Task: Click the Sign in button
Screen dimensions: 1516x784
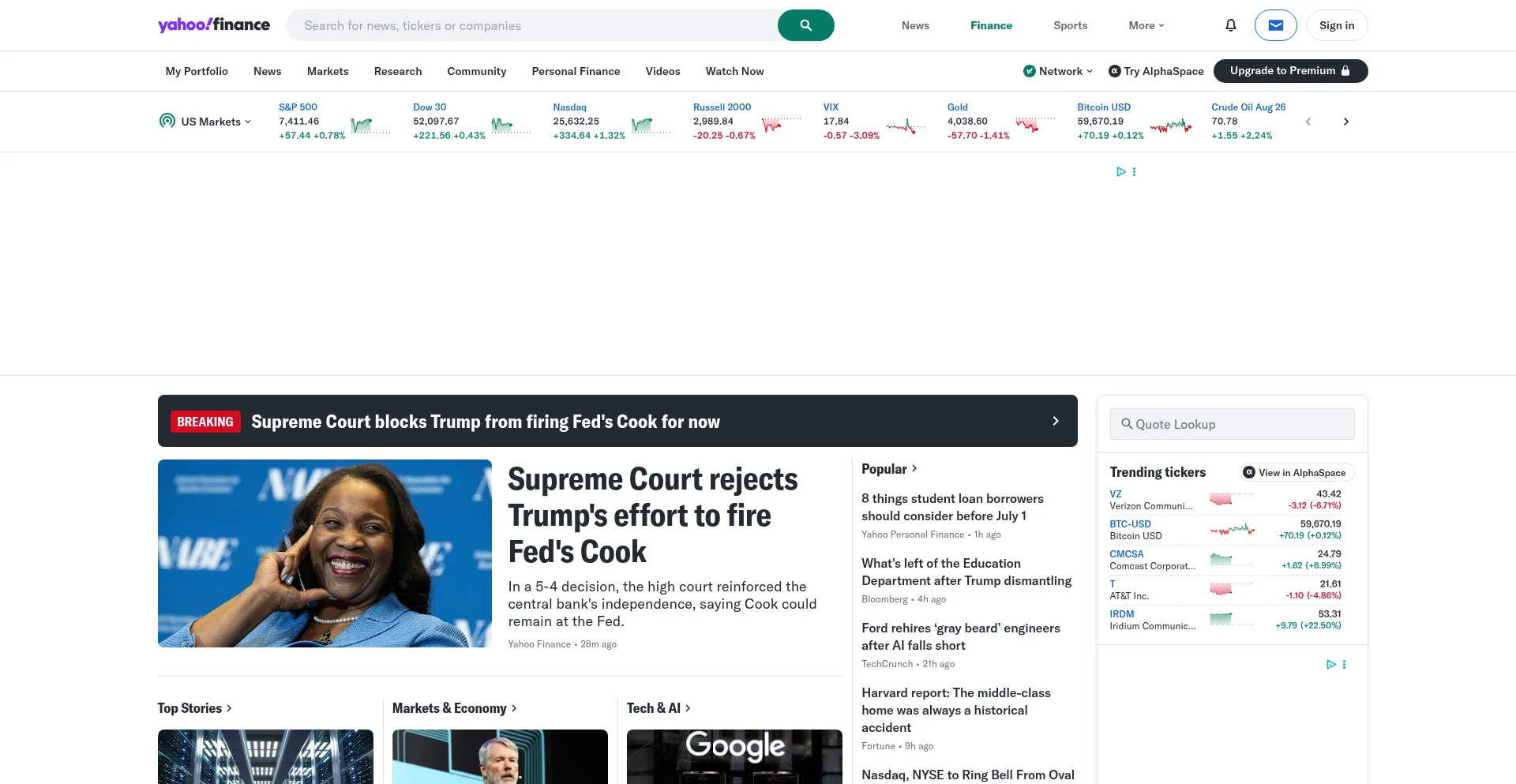Action: point(1337,25)
